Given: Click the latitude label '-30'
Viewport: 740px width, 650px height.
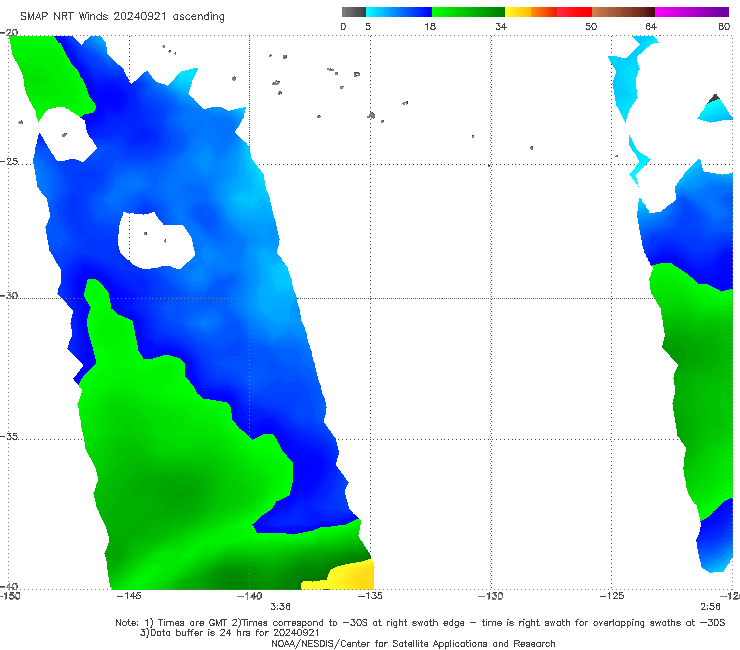Looking at the screenshot, I should point(9,295).
